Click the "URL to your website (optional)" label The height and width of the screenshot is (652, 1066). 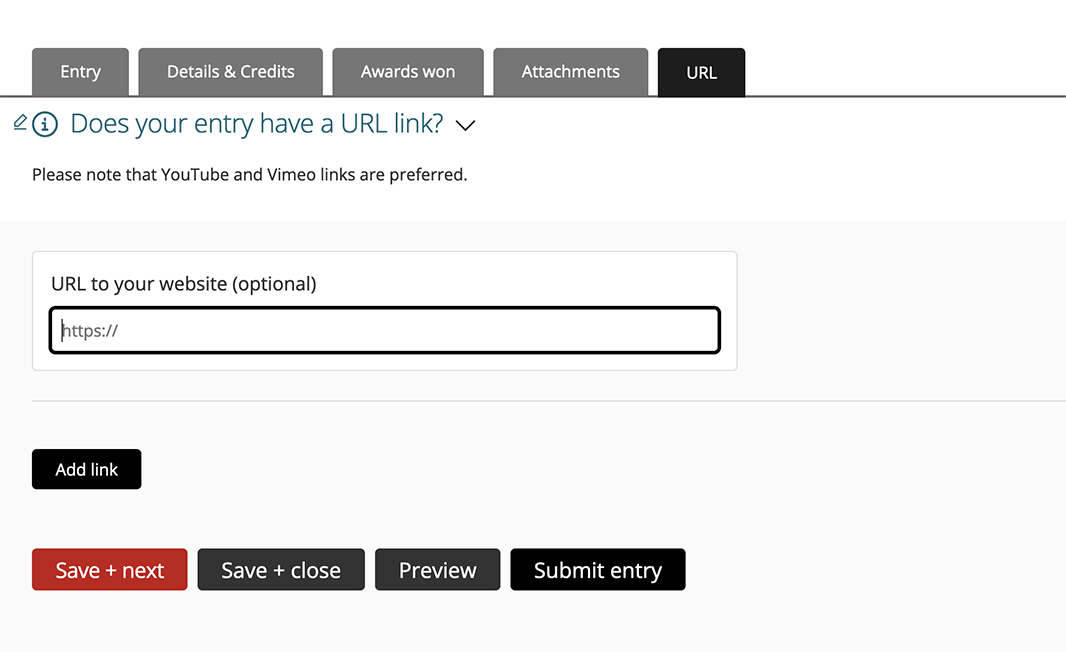pos(183,284)
